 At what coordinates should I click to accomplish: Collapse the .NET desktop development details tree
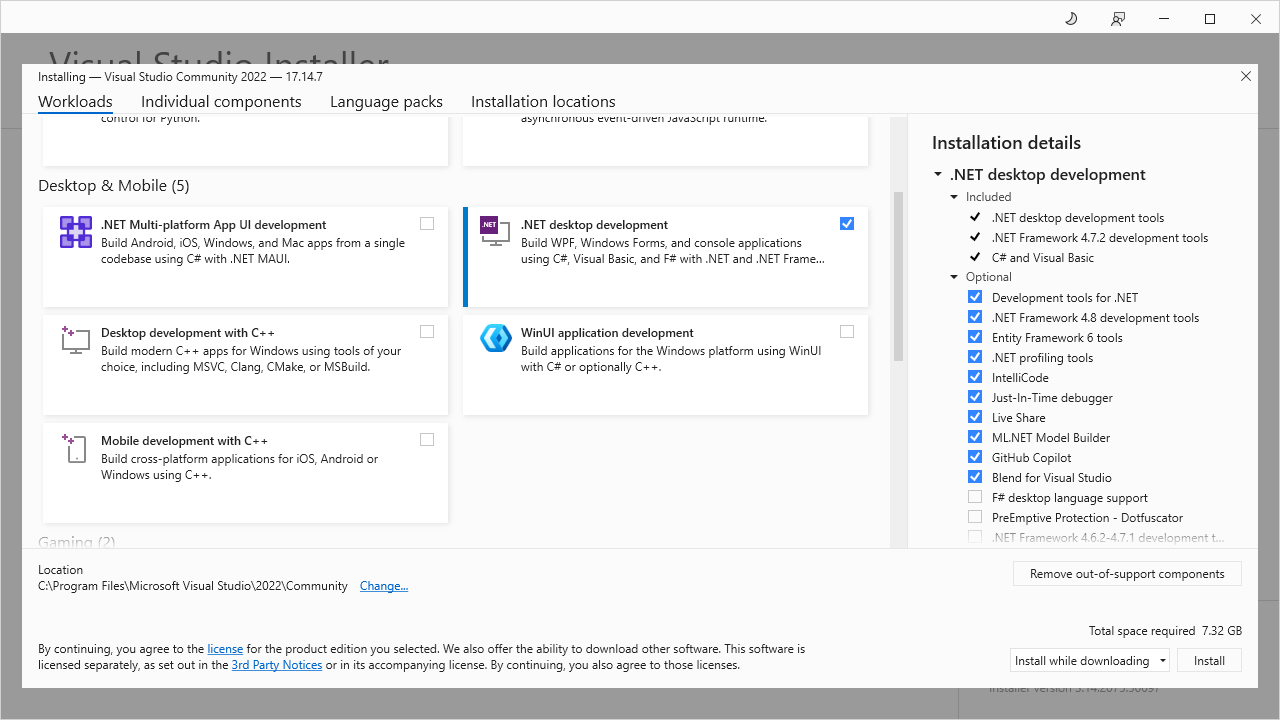pyautogui.click(x=938, y=175)
